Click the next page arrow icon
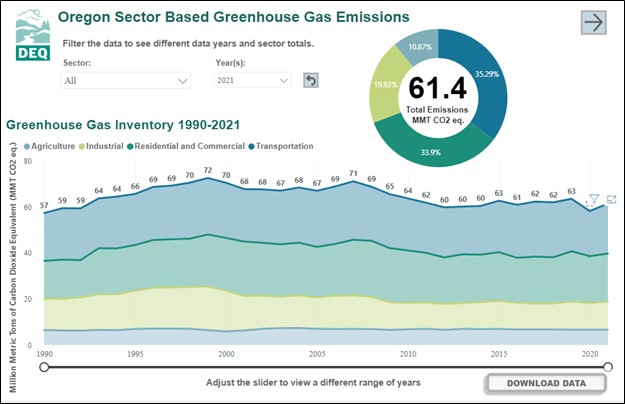Screen dimensions: 625x404 (x=595, y=23)
